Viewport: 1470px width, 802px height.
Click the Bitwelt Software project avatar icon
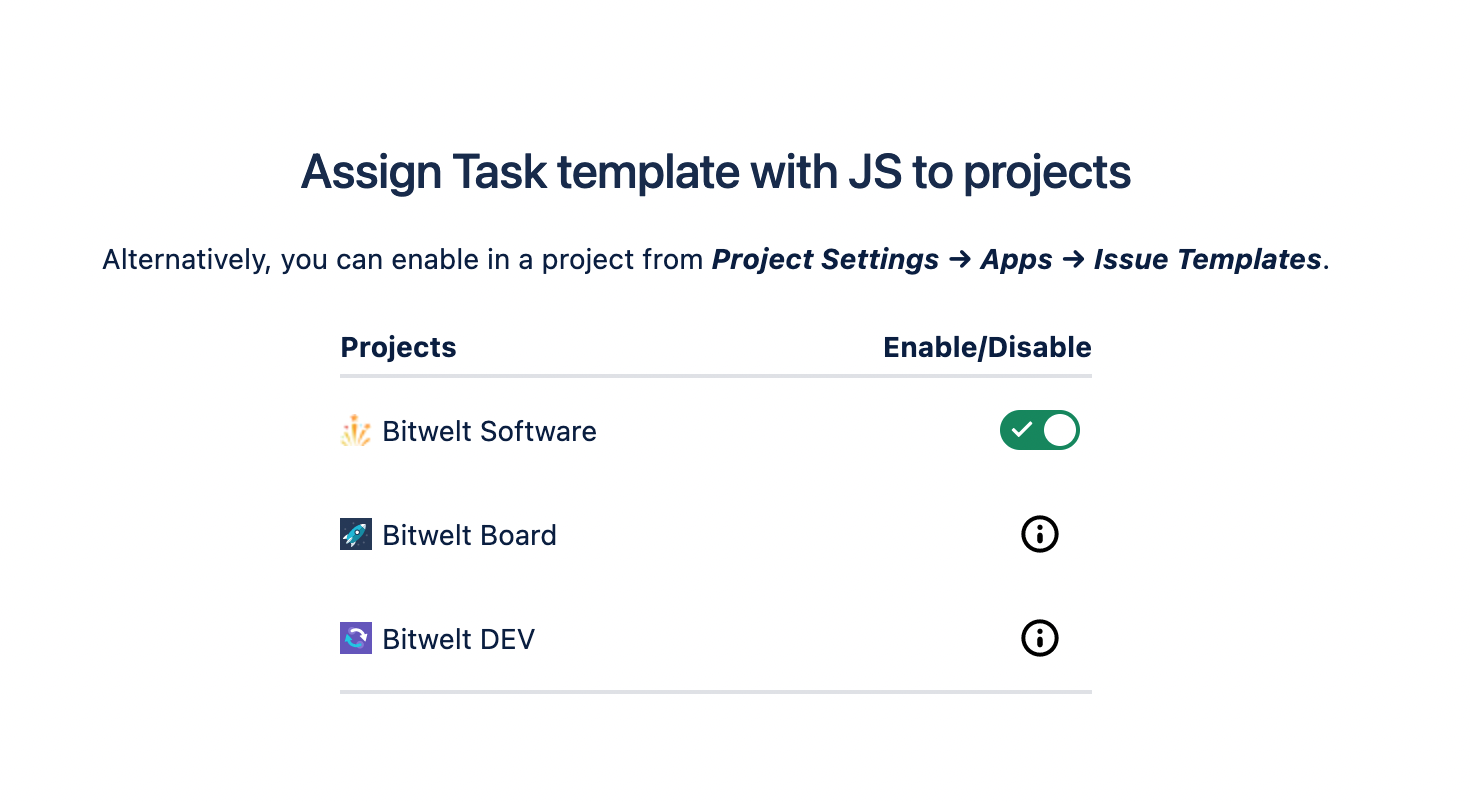356,432
